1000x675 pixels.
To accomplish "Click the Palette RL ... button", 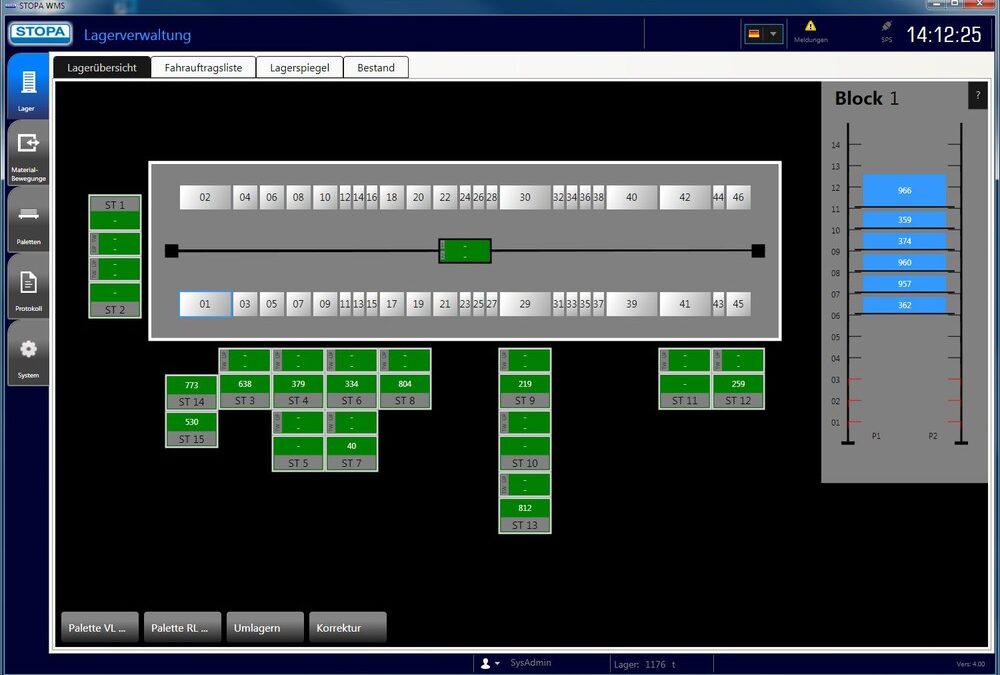I will click(x=182, y=628).
